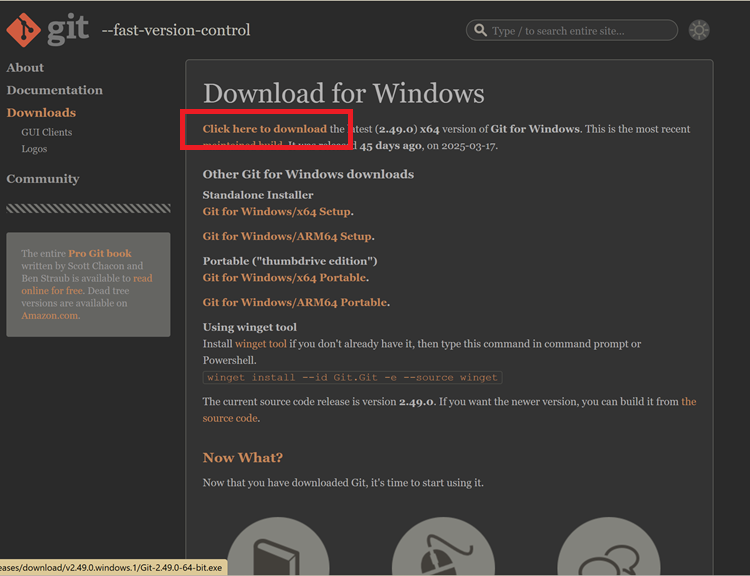Click the 'Standalone Installer' heading text
The width and height of the screenshot is (750, 576).
258,195
